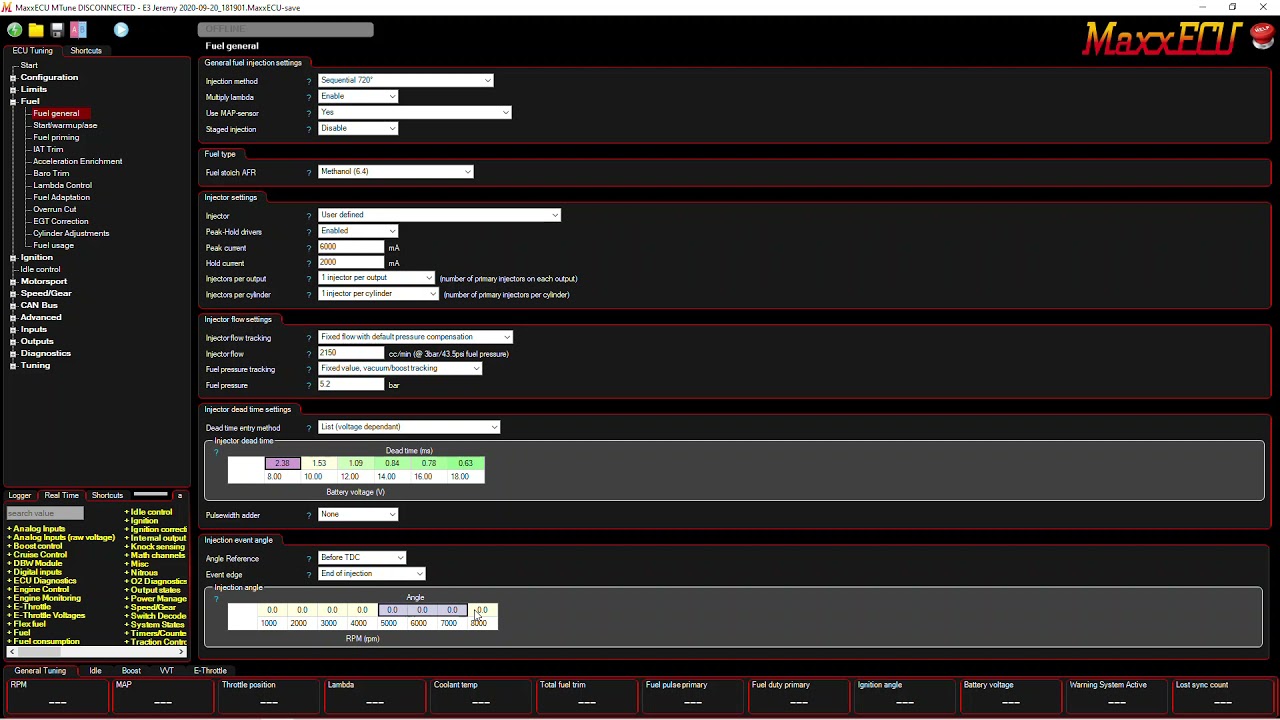The image size is (1280, 720).
Task: Select Overrun Cut in the tree
Action: point(54,210)
